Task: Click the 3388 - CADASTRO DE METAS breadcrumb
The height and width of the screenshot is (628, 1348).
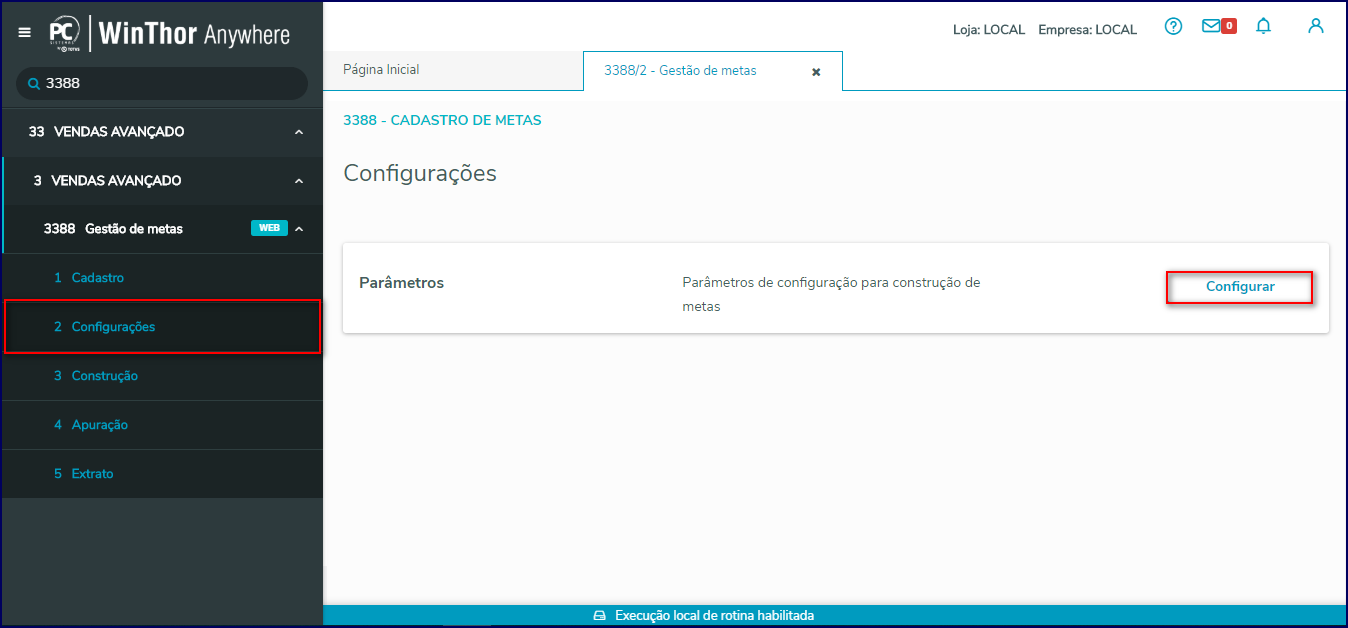Action: tap(442, 120)
